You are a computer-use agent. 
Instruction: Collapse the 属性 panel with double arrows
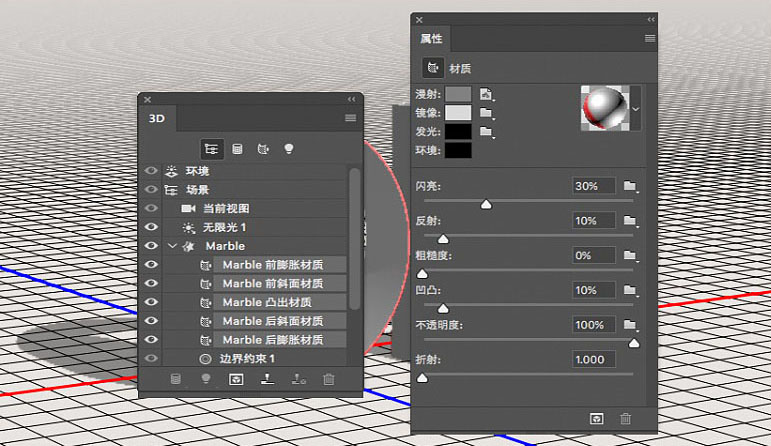click(x=651, y=20)
